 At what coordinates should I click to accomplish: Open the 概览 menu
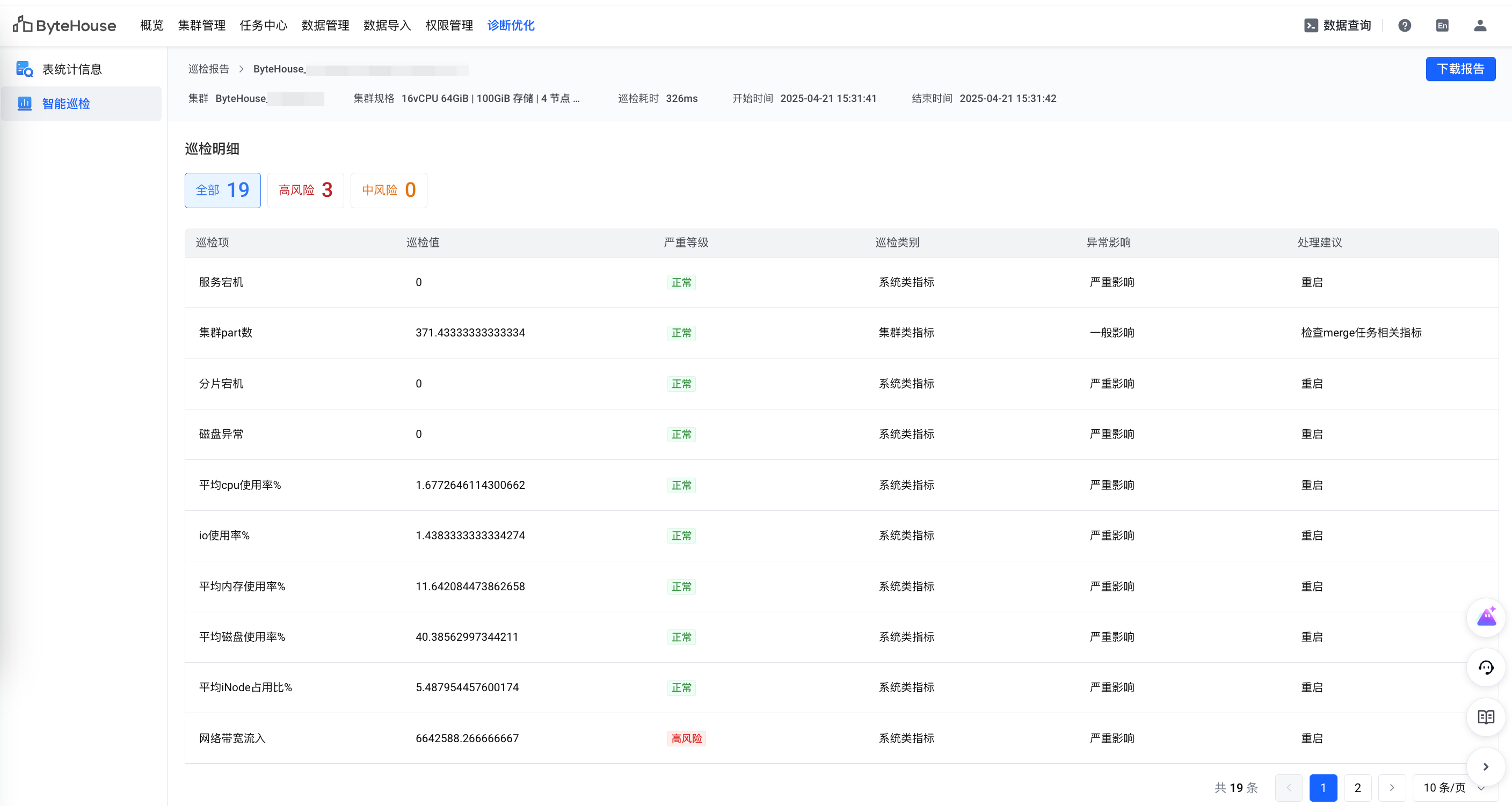pyautogui.click(x=151, y=25)
